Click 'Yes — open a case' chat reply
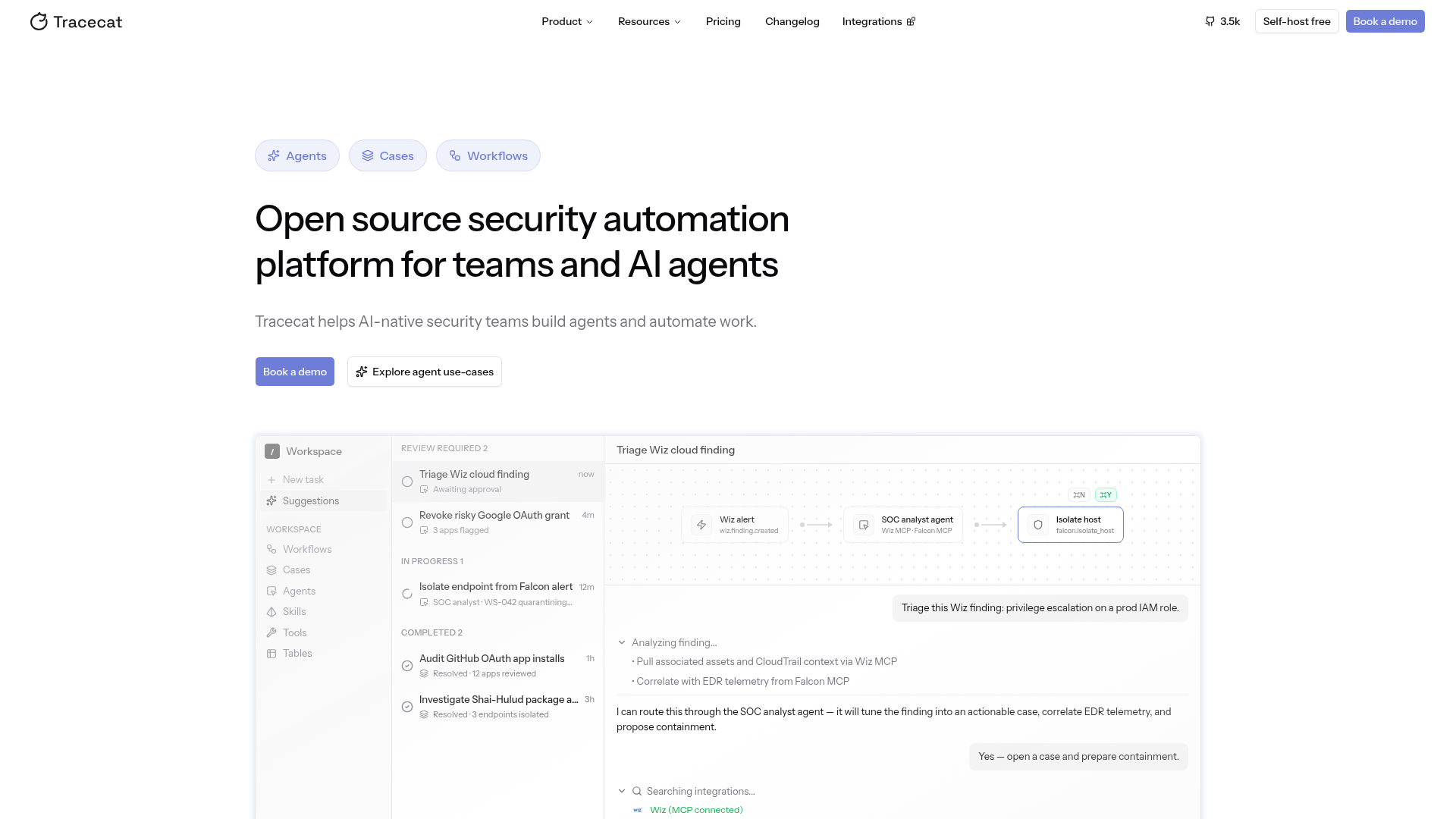 pos(1078,757)
